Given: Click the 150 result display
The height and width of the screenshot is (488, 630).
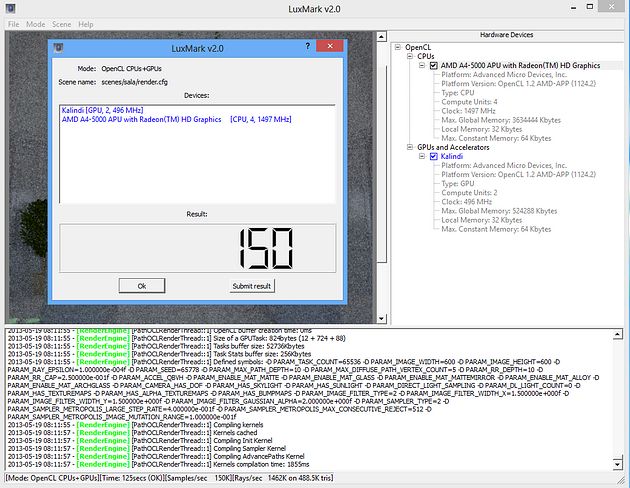Looking at the screenshot, I should point(197,248).
